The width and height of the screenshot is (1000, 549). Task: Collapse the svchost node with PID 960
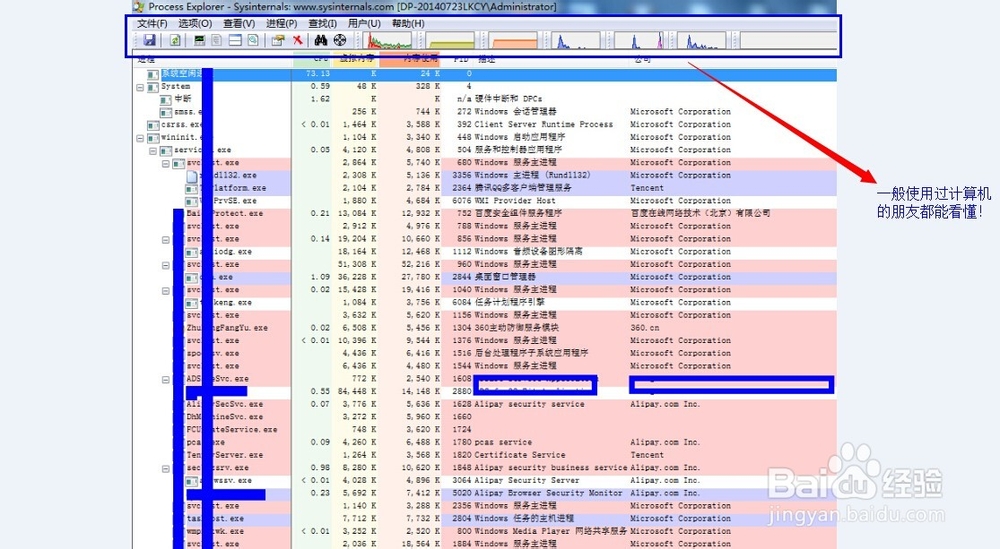coord(166,265)
